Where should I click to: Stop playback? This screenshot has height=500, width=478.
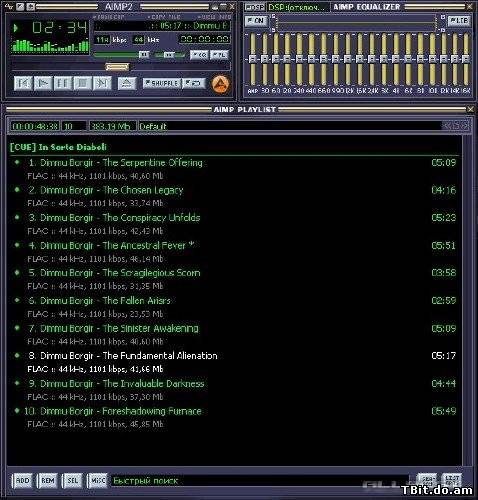point(82,83)
